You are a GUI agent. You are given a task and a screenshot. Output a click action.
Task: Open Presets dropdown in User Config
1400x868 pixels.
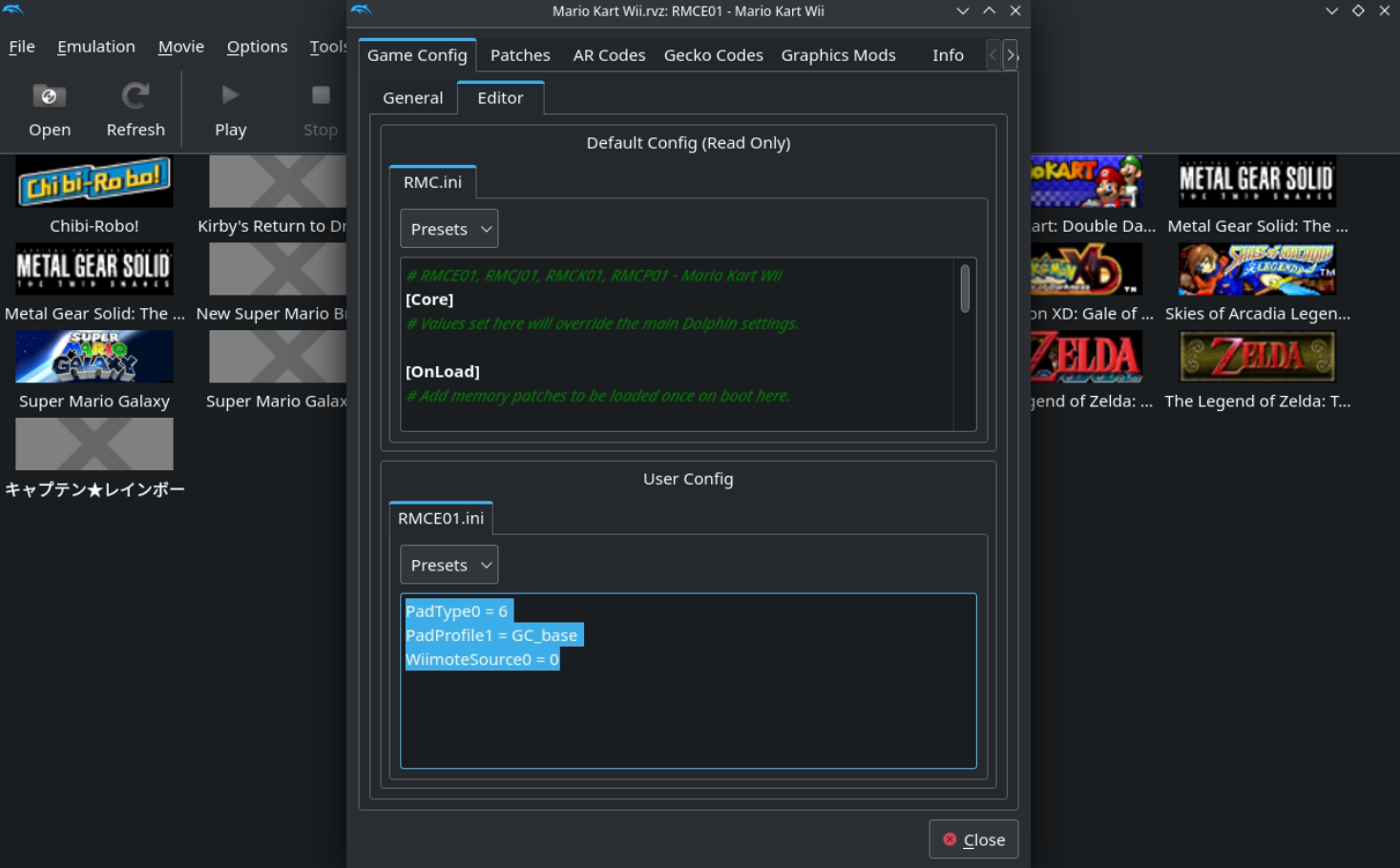point(449,565)
